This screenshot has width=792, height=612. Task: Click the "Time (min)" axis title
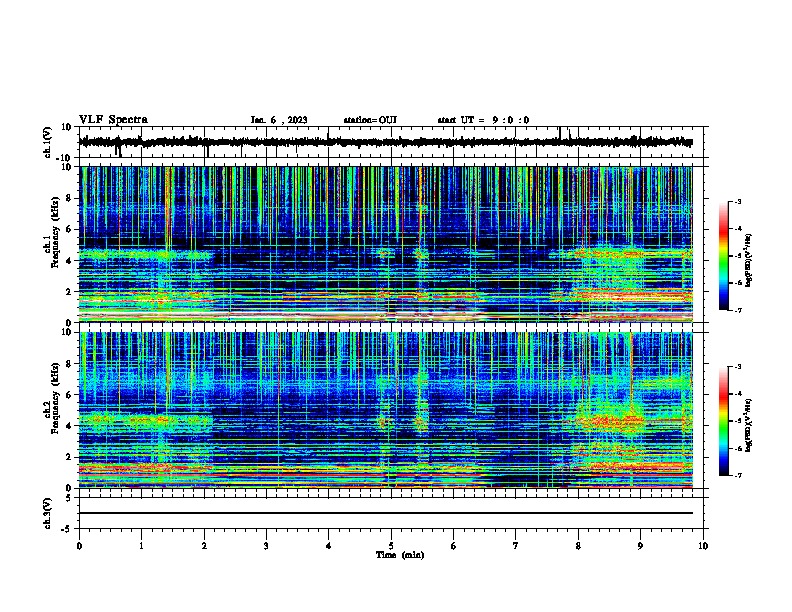click(x=400, y=555)
